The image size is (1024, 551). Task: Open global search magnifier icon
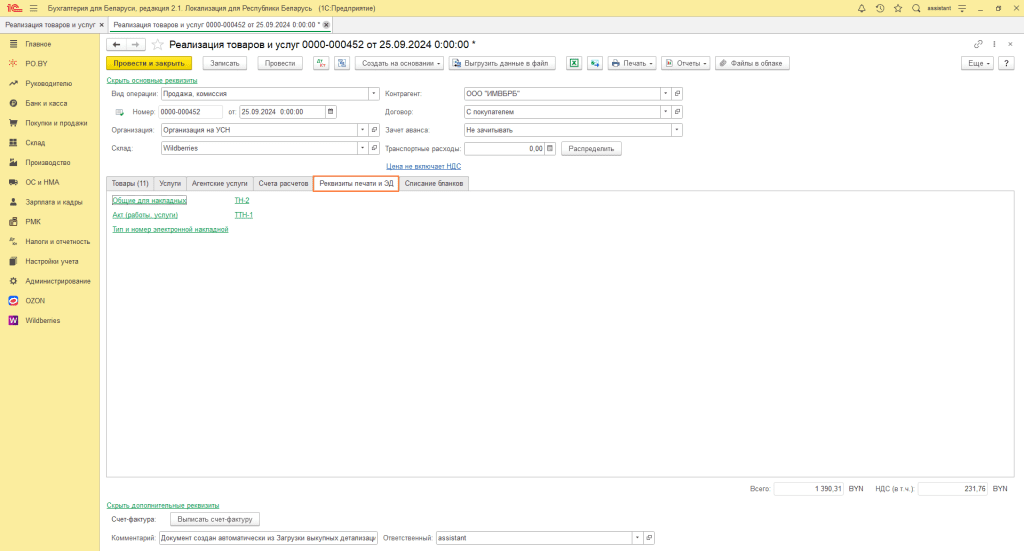(916, 8)
